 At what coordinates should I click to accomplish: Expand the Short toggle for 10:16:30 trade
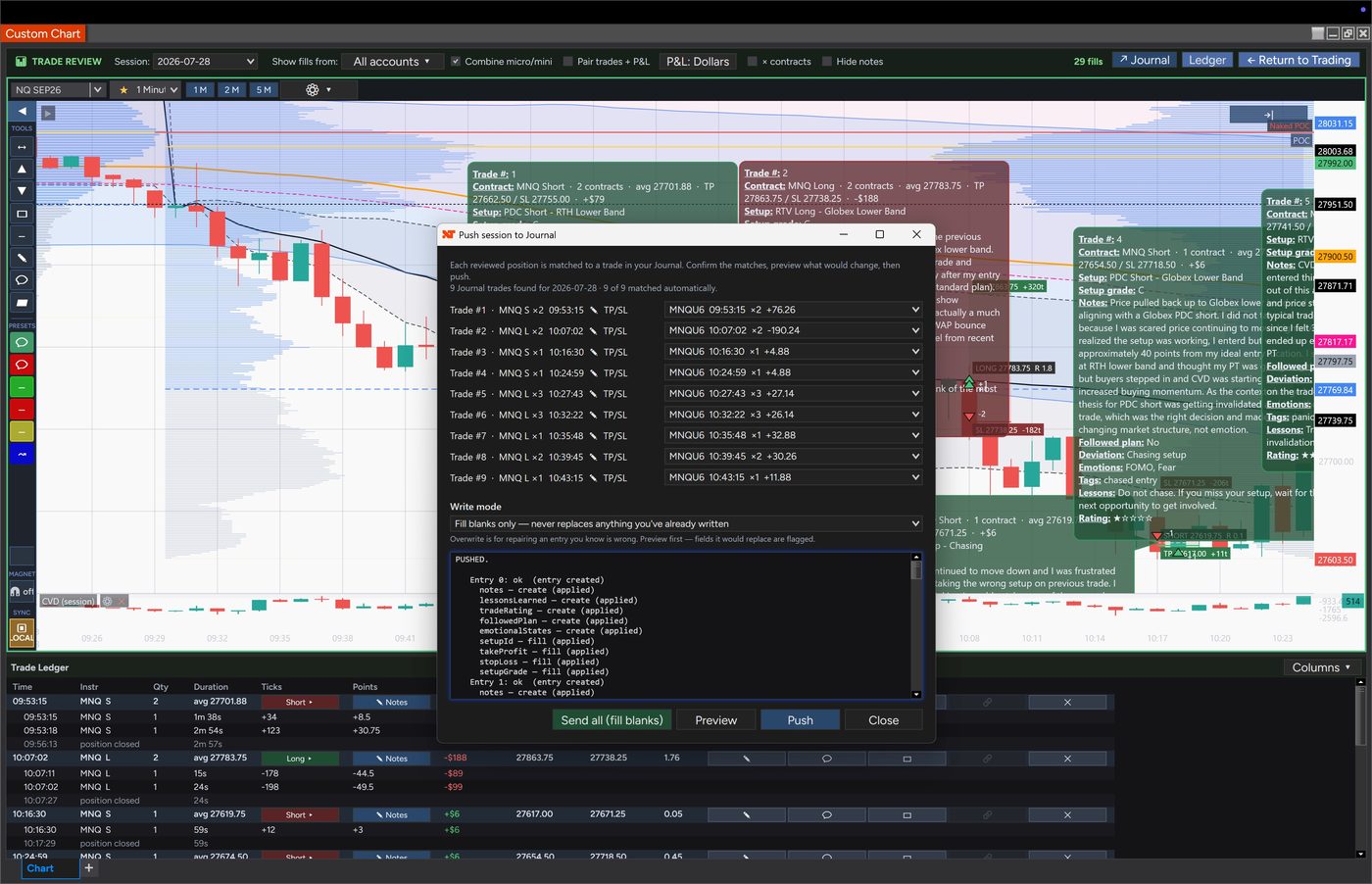pyautogui.click(x=300, y=814)
